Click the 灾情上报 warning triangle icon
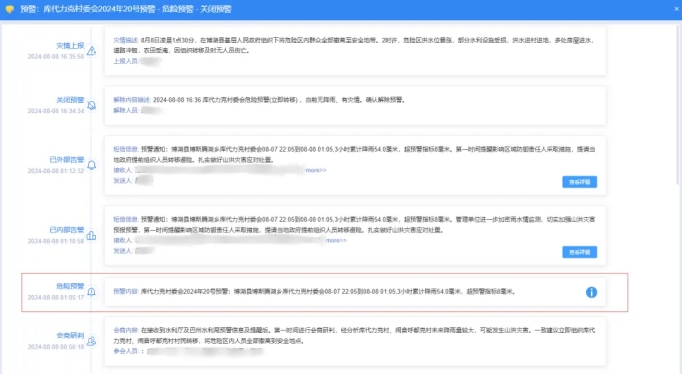The height and width of the screenshot is (374, 682). (91, 51)
